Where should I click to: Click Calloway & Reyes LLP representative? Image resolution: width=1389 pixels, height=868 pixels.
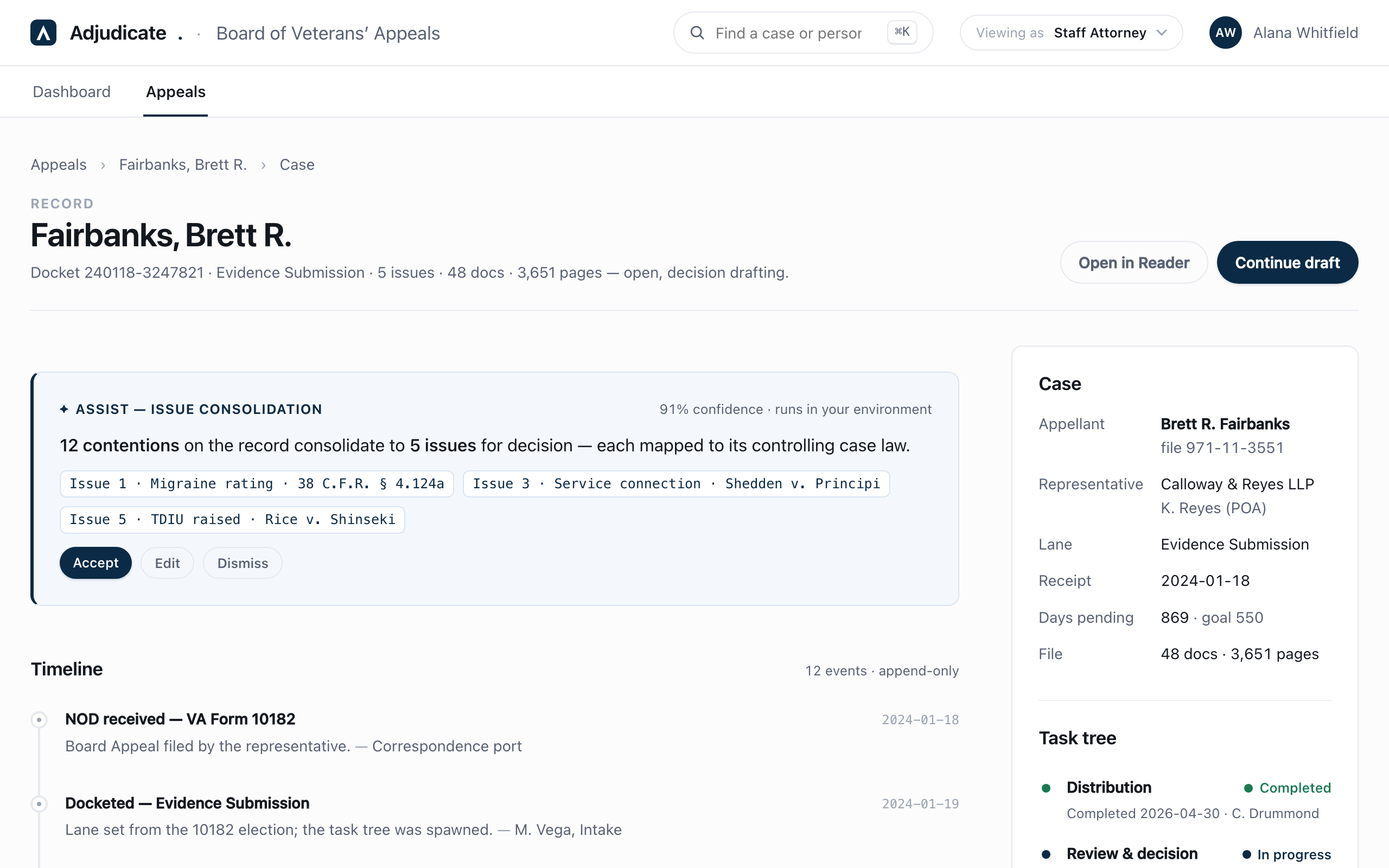1237,484
